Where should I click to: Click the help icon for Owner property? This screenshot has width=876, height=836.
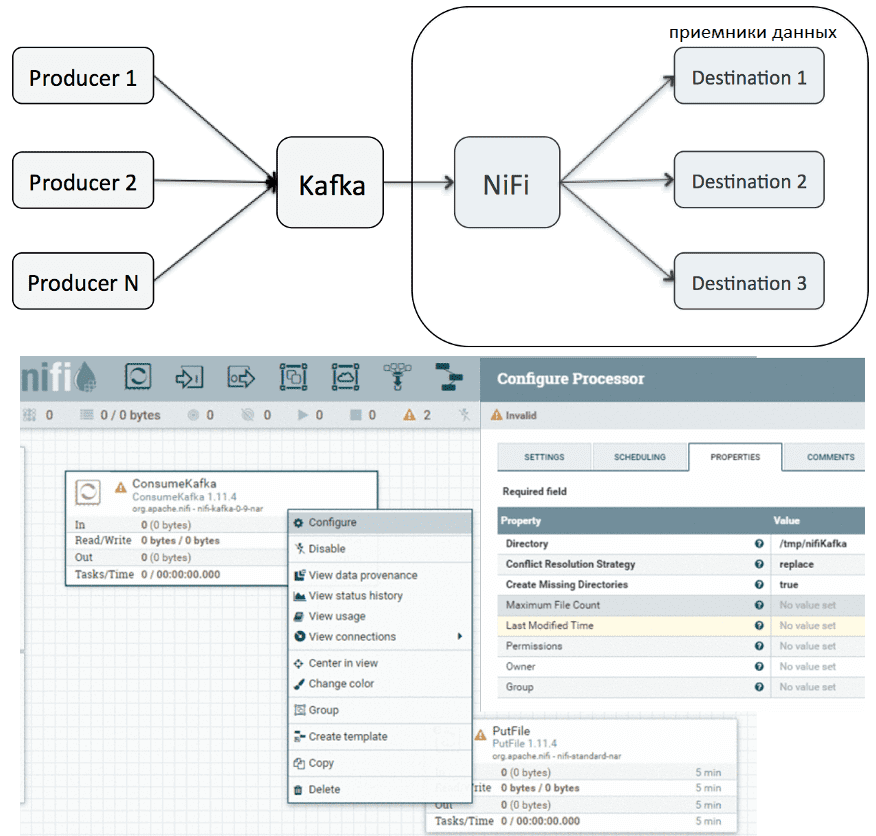coord(759,666)
